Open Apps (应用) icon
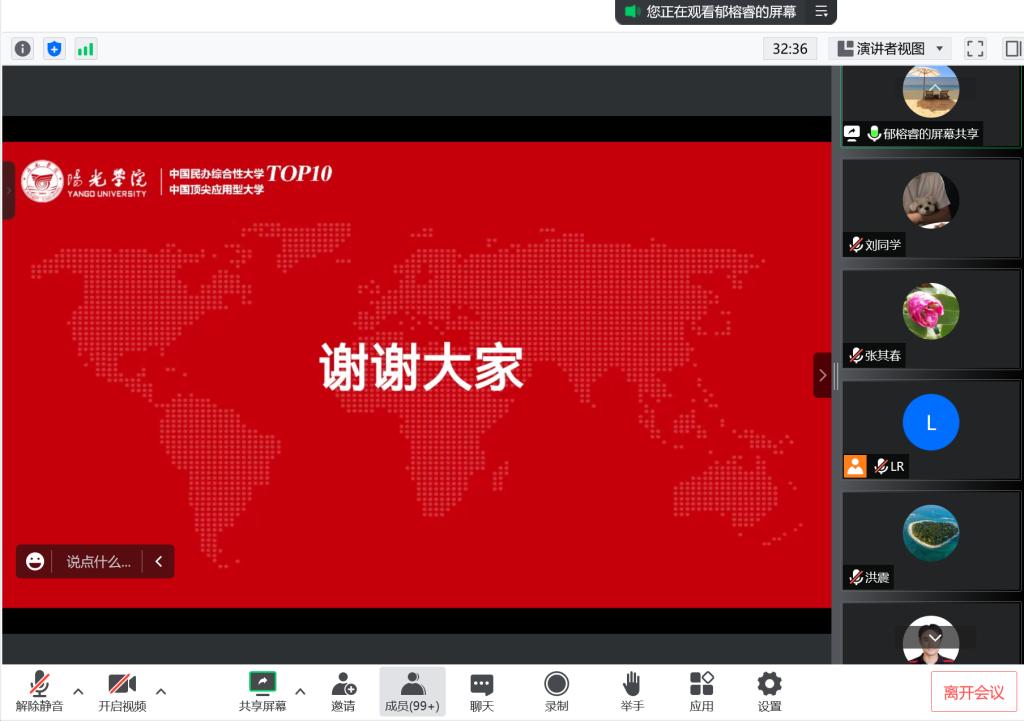1024x721 pixels. [x=701, y=691]
